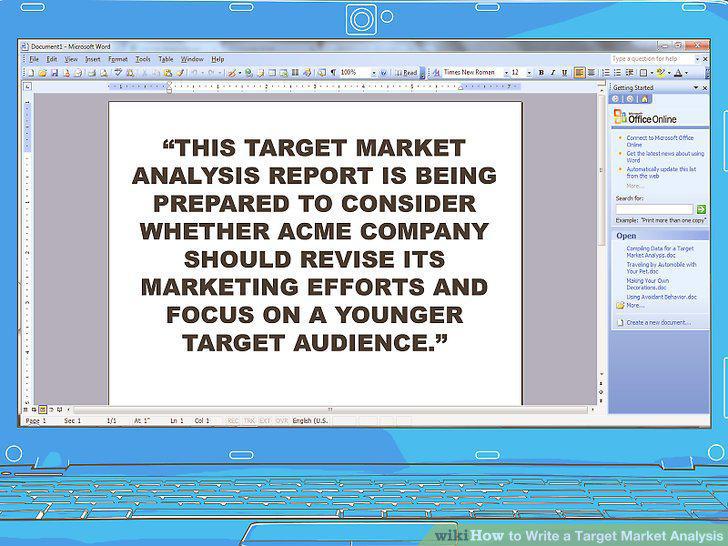Screen dimensions: 728x546
Task: Run the Spelling and Grammar check icon
Action: [x=118, y=72]
